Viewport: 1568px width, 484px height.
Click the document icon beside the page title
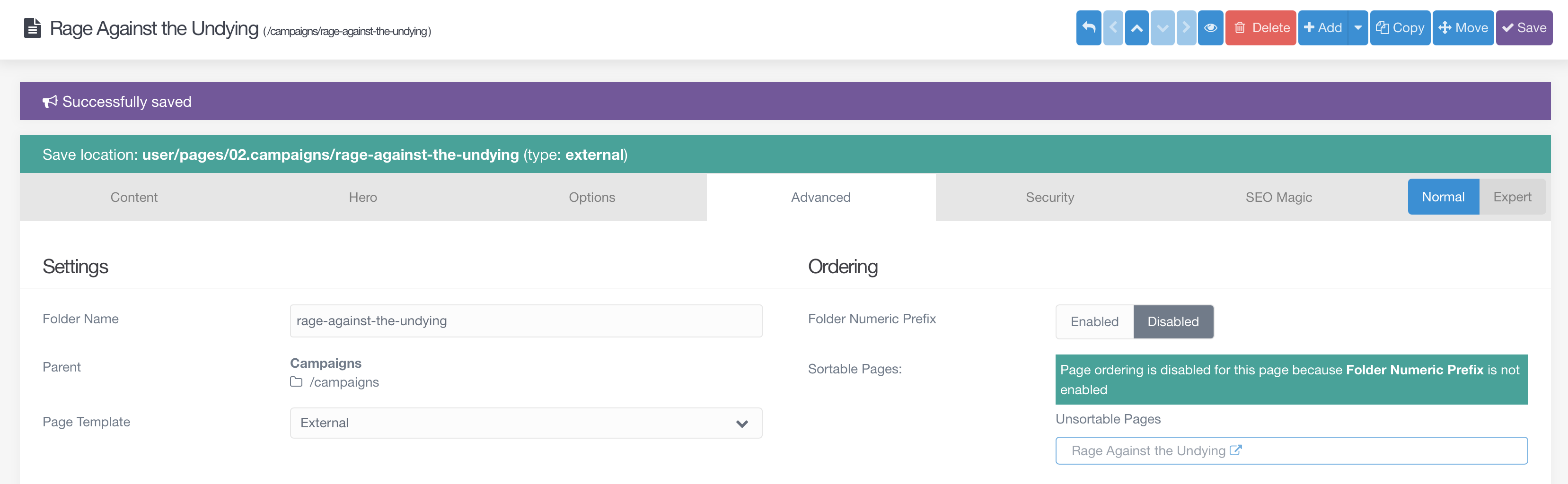[x=32, y=28]
